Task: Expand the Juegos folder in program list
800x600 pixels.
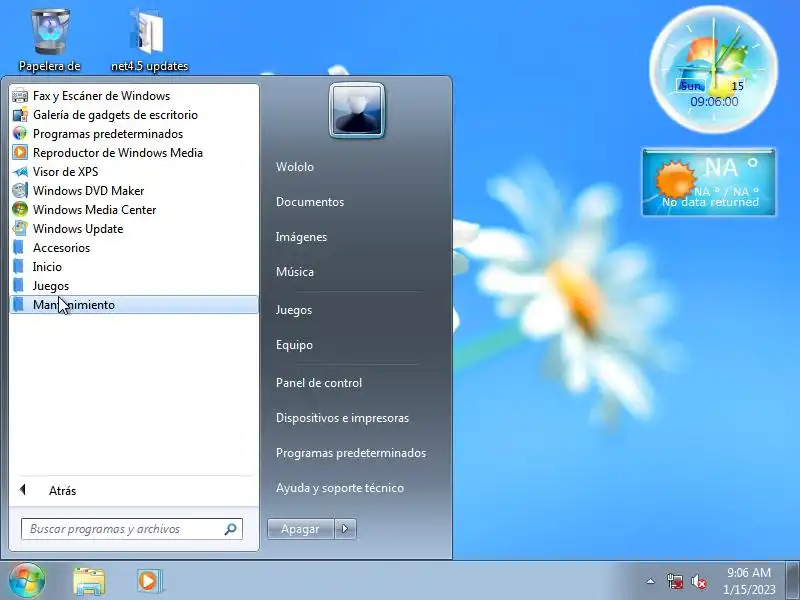Action: pyautogui.click(x=134, y=286)
